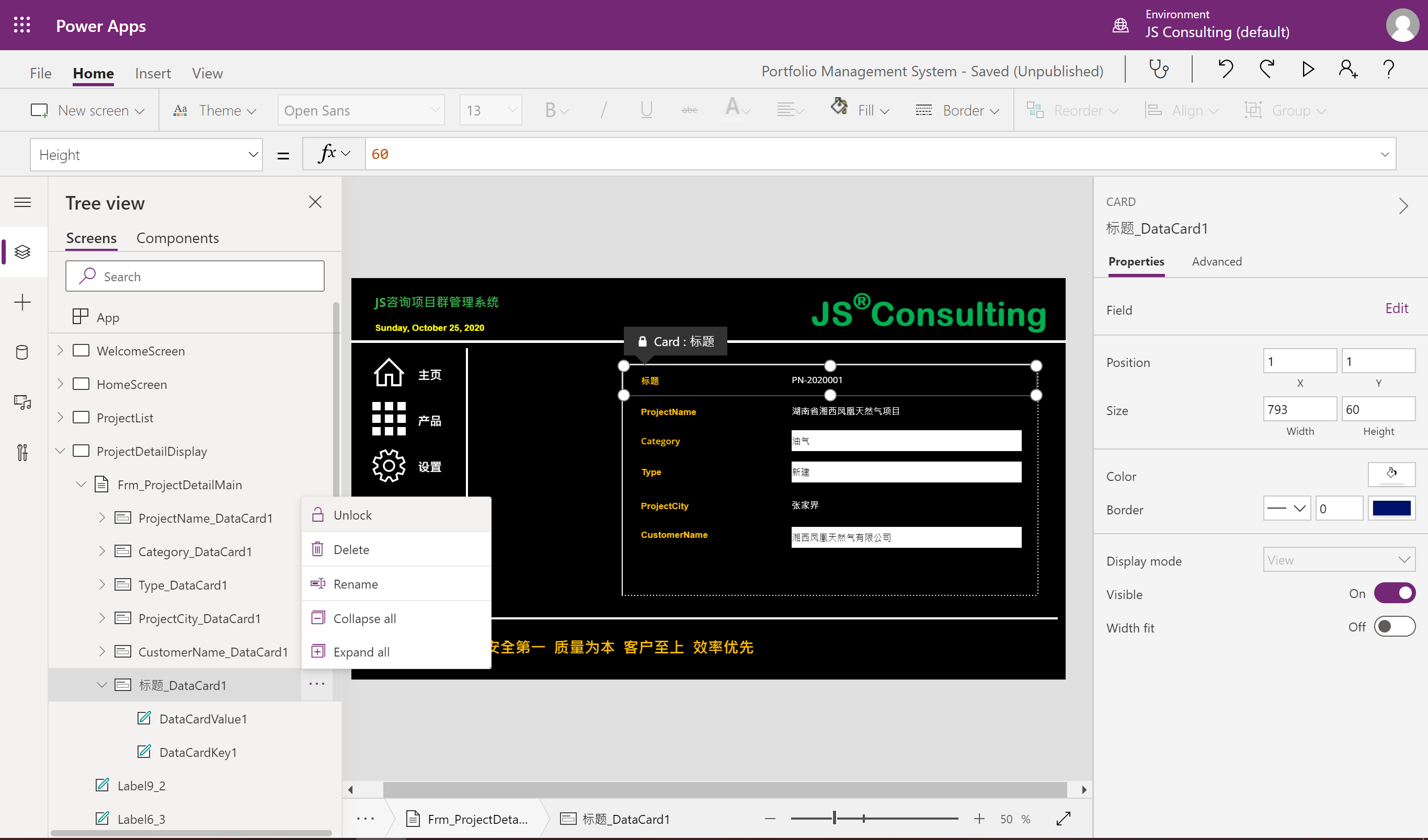Collapse the ProjectDetailDisplay tree node
The image size is (1428, 840).
click(x=61, y=451)
